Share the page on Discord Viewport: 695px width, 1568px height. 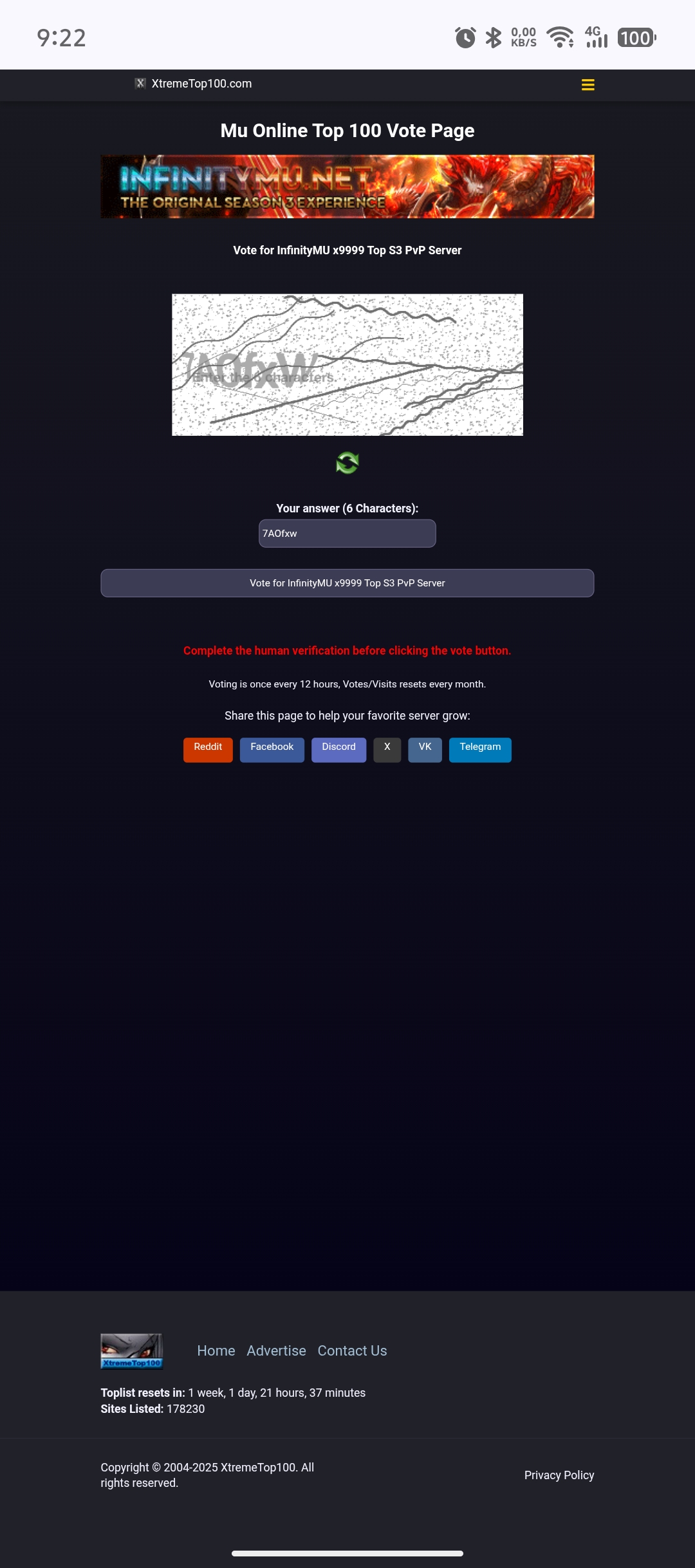point(339,750)
